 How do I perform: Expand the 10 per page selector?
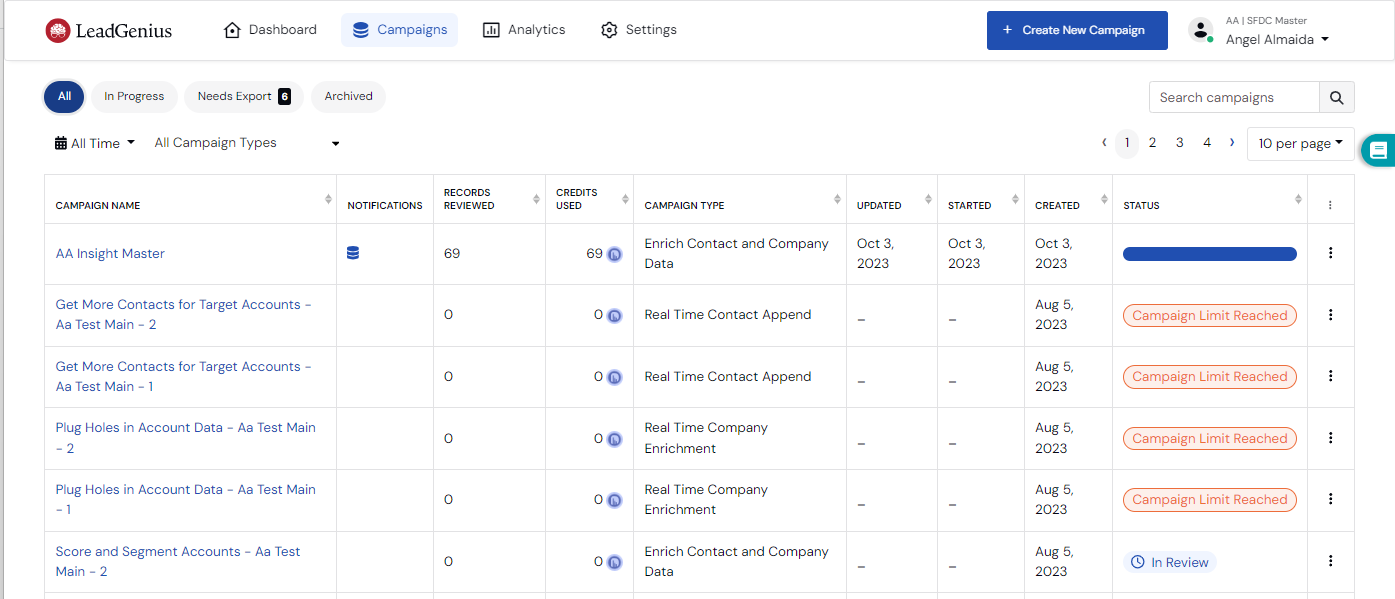pyautogui.click(x=1300, y=143)
